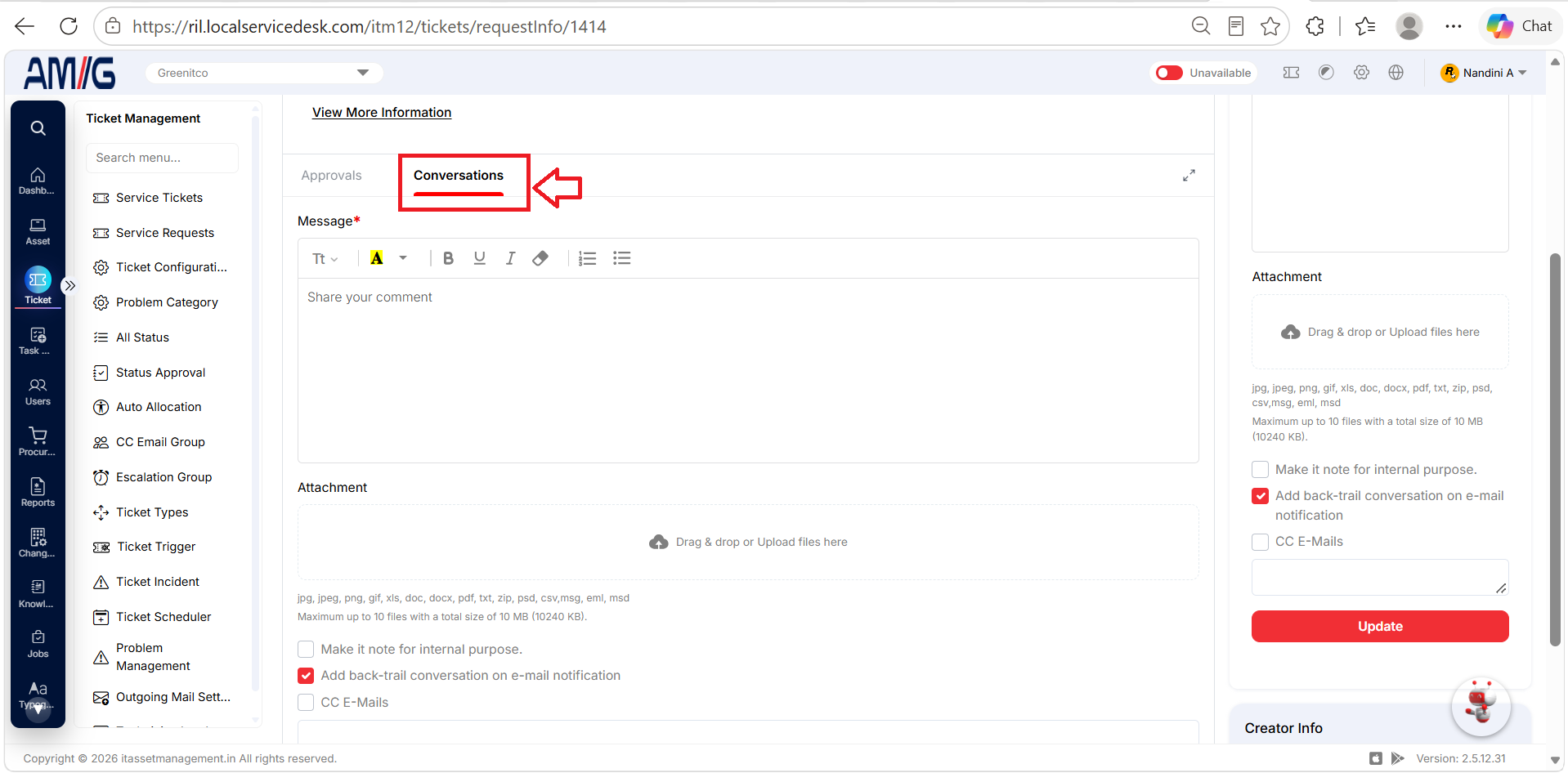Viewport: 1568px width, 773px height.
Task: Click the Search menu input field
Action: tap(162, 158)
